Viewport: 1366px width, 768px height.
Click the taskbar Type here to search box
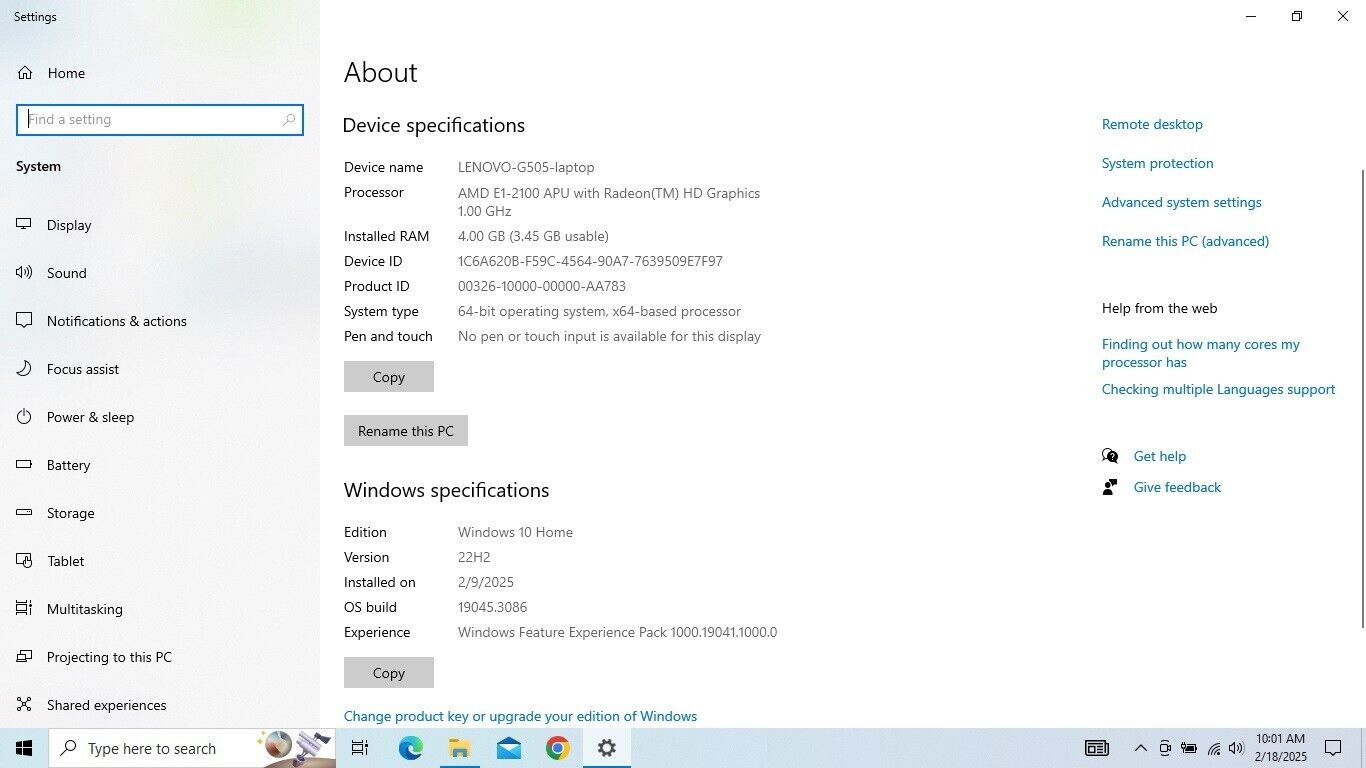[x=192, y=748]
